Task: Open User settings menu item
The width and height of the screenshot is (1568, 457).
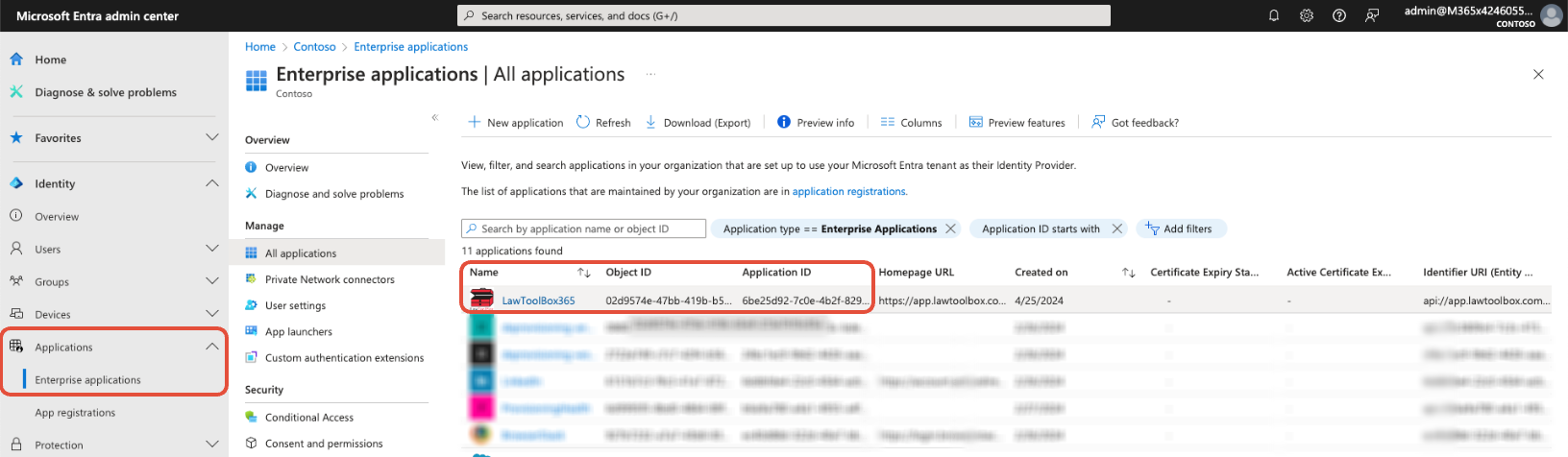Action: [295, 305]
